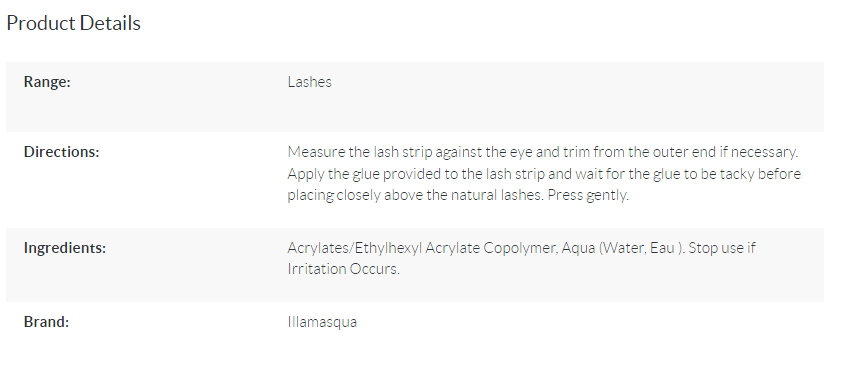853x366 pixels.
Task: Select the Ingredients: label
Action: pos(65,248)
